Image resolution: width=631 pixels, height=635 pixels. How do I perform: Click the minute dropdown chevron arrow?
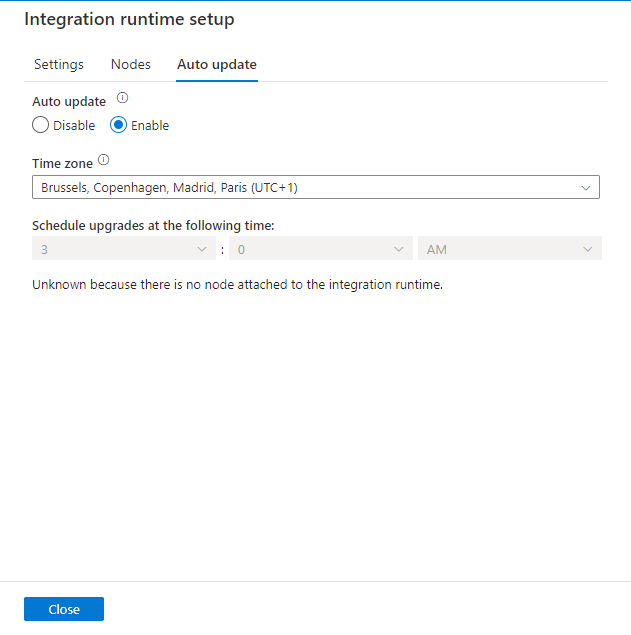point(399,249)
